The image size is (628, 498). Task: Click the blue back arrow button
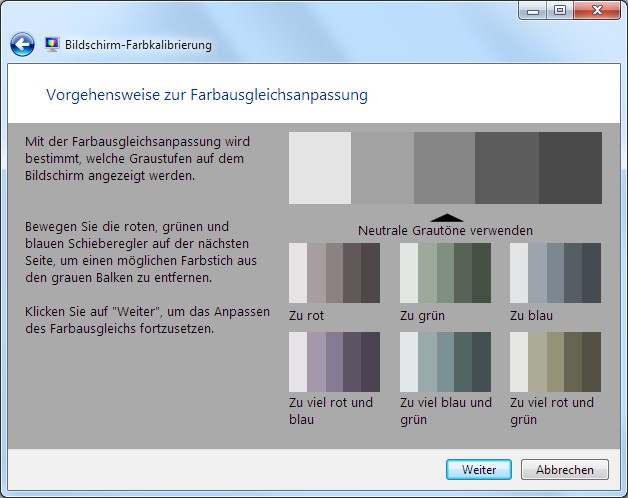click(22, 44)
